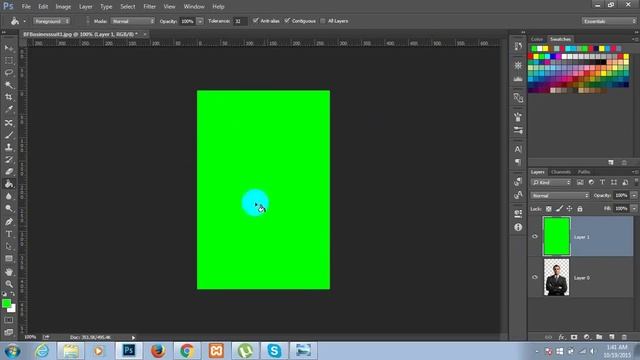Screen dimensions: 640x360
Task: Select the Move tool
Action: [x=9, y=49]
